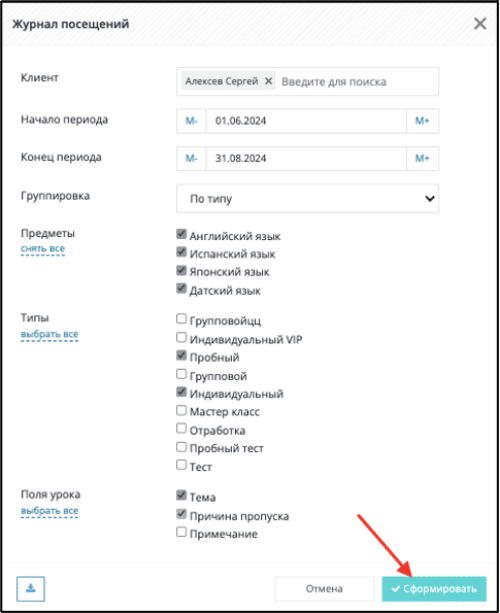The width and height of the screenshot is (500, 613).
Task: Uncheck the Датский язык subject
Action: click(x=181, y=289)
